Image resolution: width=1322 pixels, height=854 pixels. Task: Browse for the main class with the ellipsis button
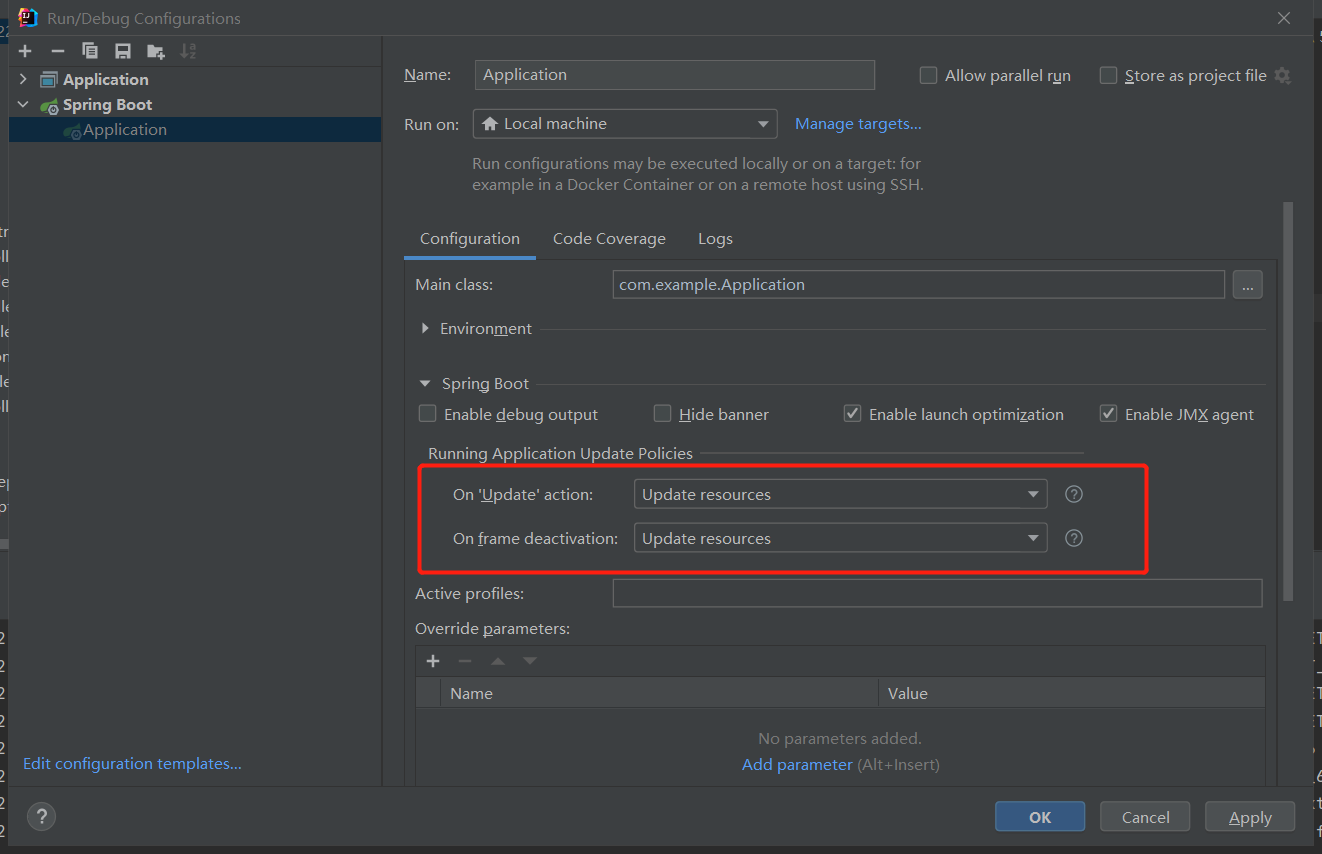(1247, 285)
